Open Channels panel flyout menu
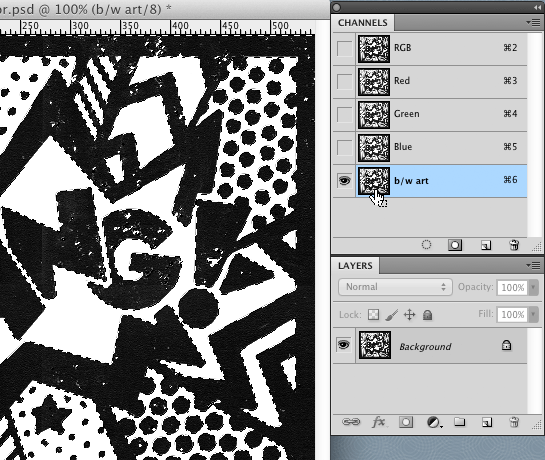Viewport: 545px width, 460px height. pyautogui.click(x=534, y=23)
